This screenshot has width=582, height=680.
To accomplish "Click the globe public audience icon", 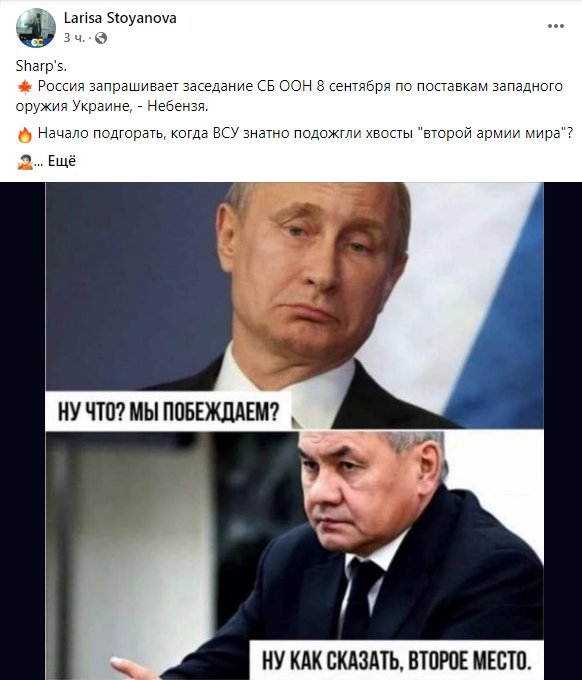I will (x=101, y=38).
